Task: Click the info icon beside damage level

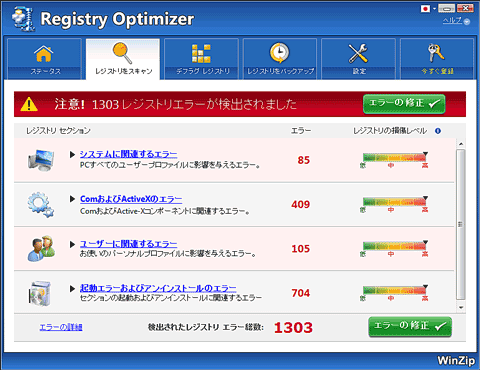Action: pos(438,131)
